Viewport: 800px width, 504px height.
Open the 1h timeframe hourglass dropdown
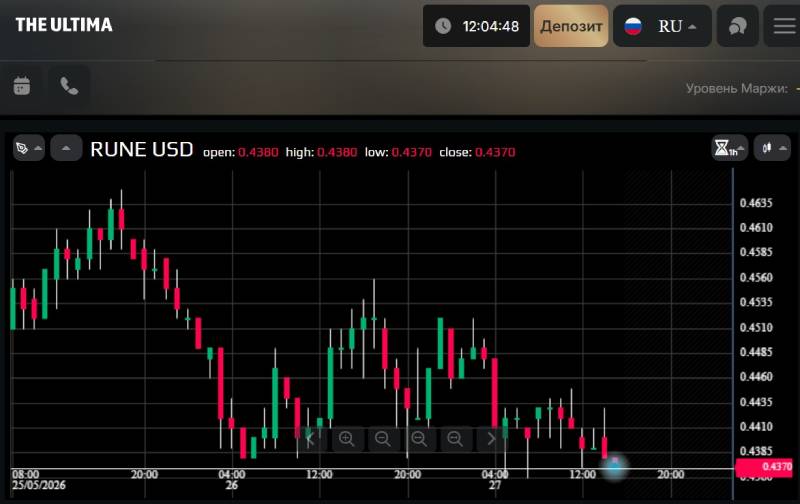pos(729,148)
